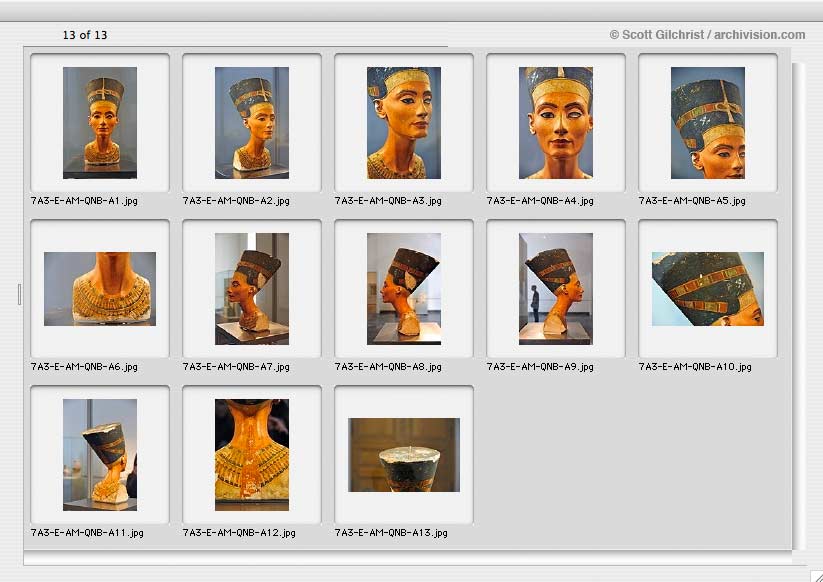Pick the right-facing profile thumbnail A9
This screenshot has width=823, height=582.
[556, 289]
